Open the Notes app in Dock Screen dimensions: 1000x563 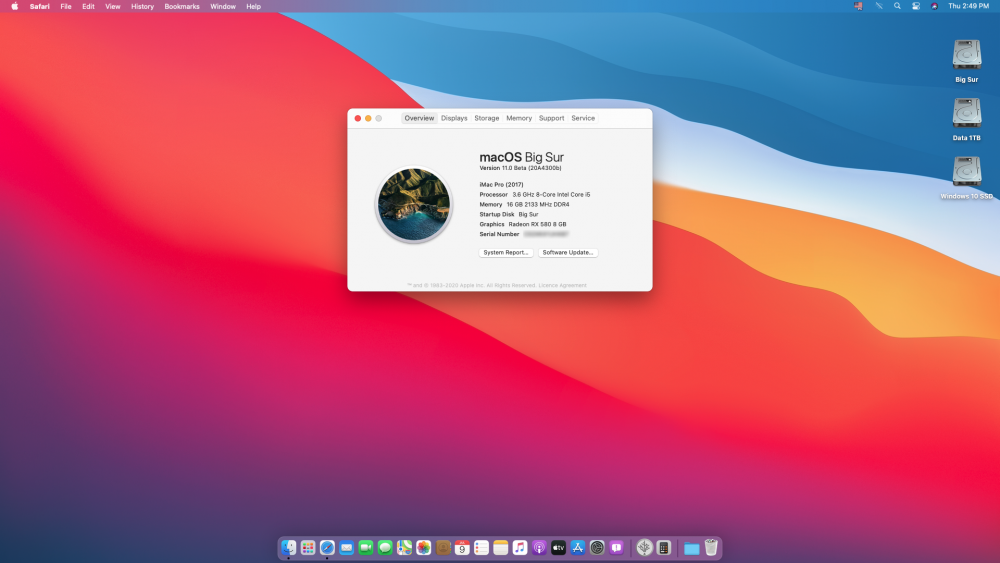(x=501, y=547)
